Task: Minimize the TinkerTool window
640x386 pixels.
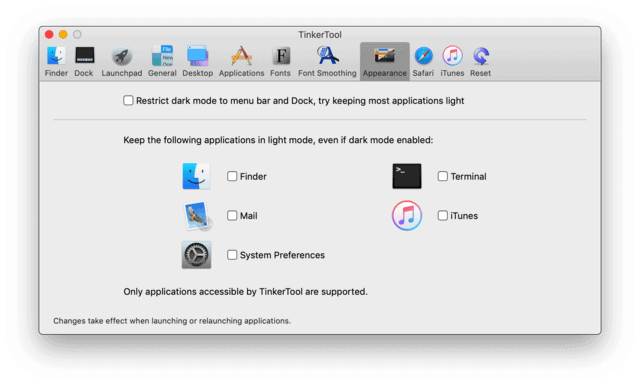Action: [63, 35]
